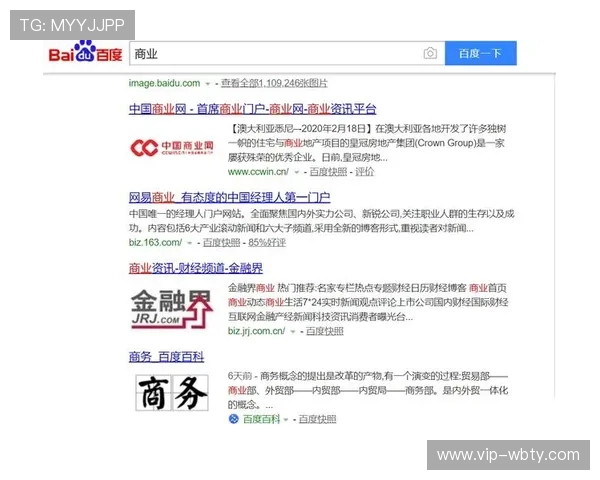
Task: Expand dropdown arrow next to image.baidu.com
Action: coord(207,84)
